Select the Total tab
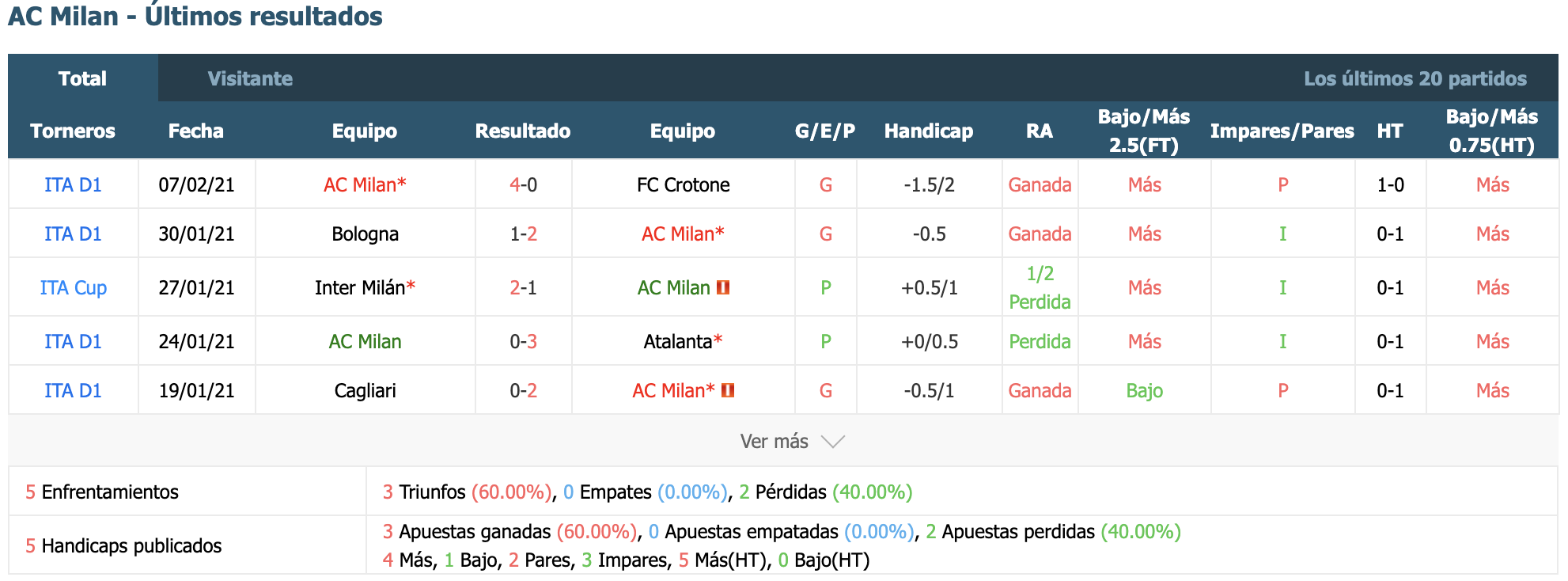 [83, 78]
